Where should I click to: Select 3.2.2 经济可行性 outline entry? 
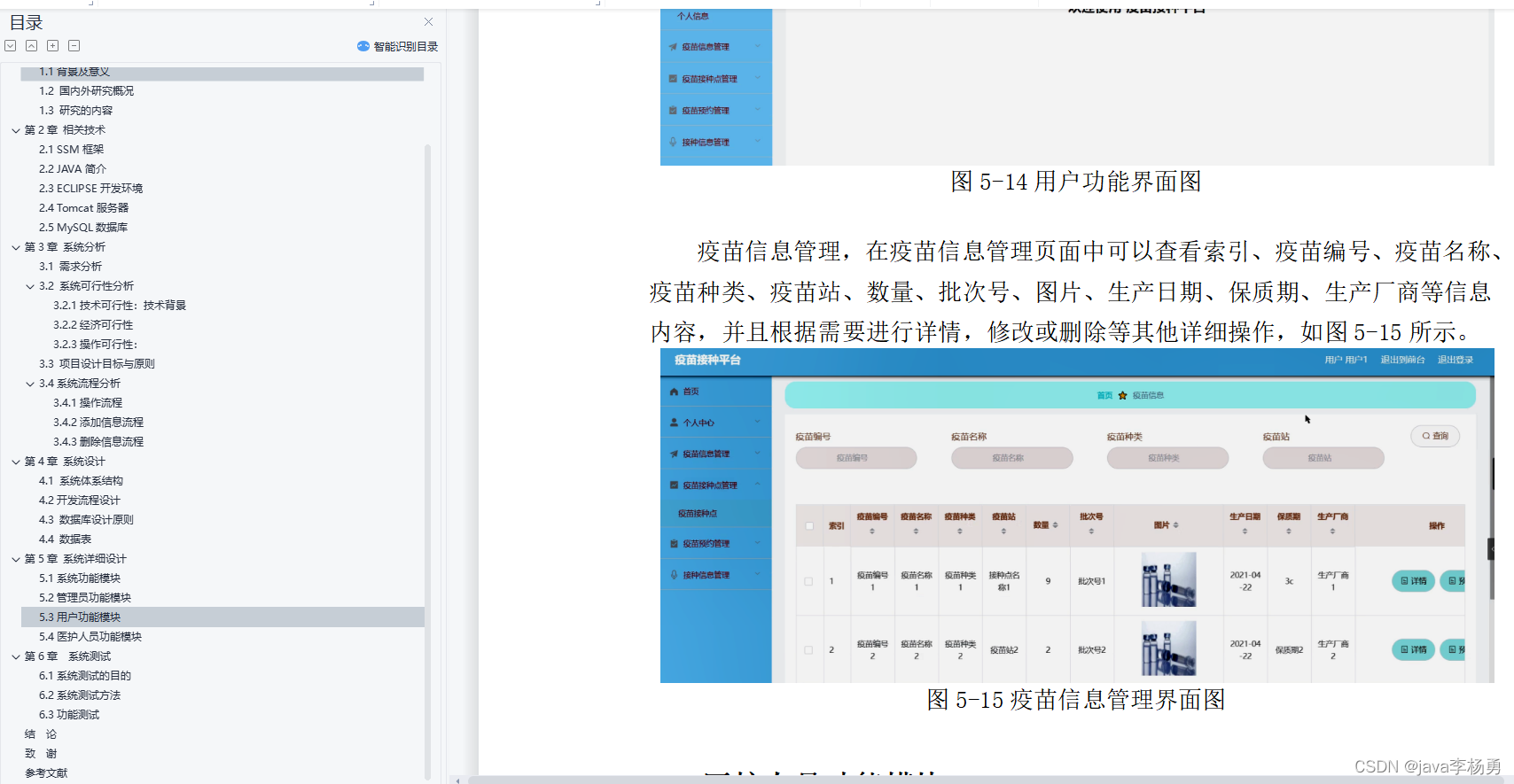click(93, 325)
